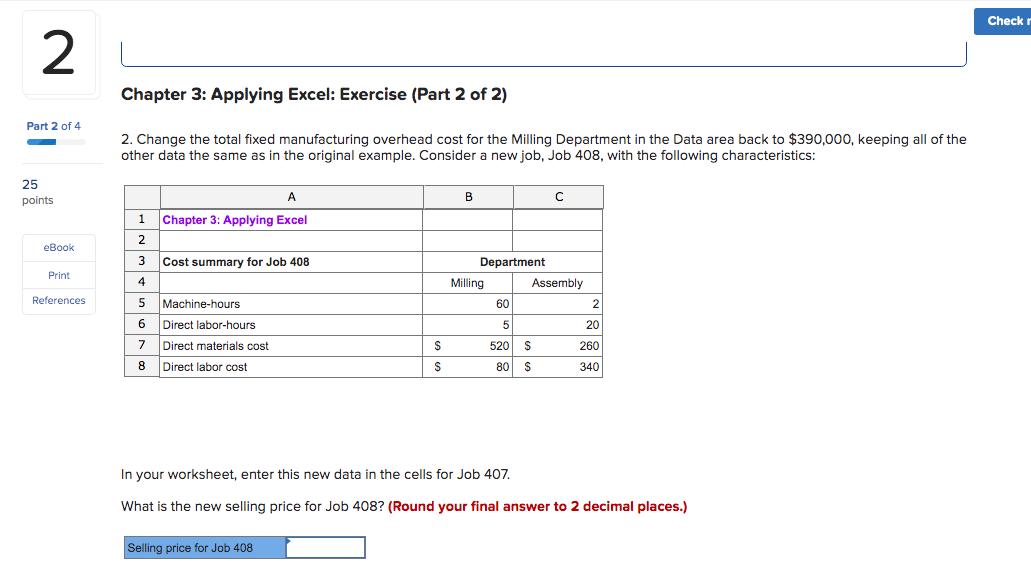
Task: Click row number 5 in the worksheet
Action: tap(141, 303)
